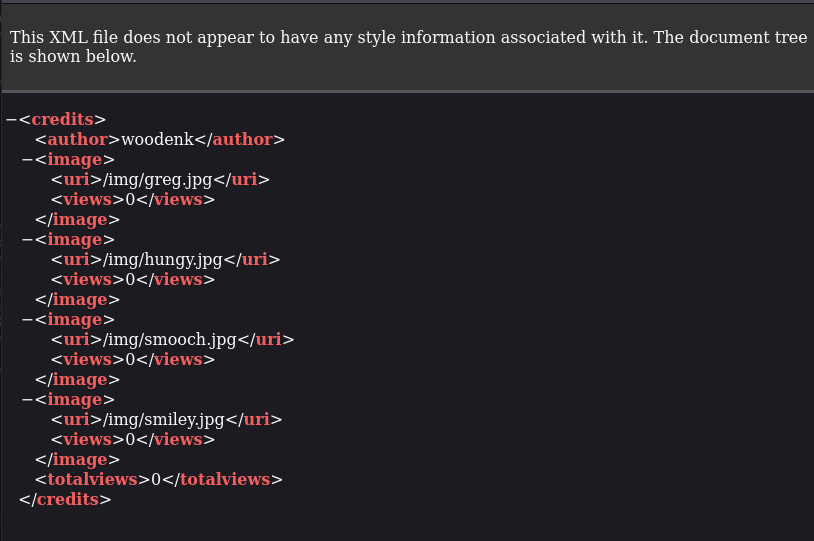The width and height of the screenshot is (814, 541).
Task: Click the views line under smiley.jpg
Action: [133, 440]
